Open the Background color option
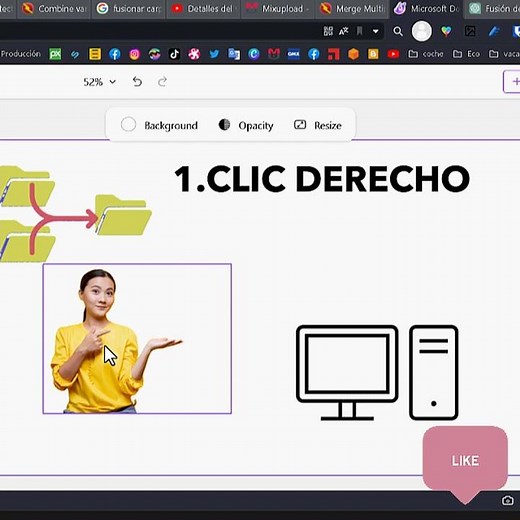This screenshot has width=520, height=520. click(159, 125)
